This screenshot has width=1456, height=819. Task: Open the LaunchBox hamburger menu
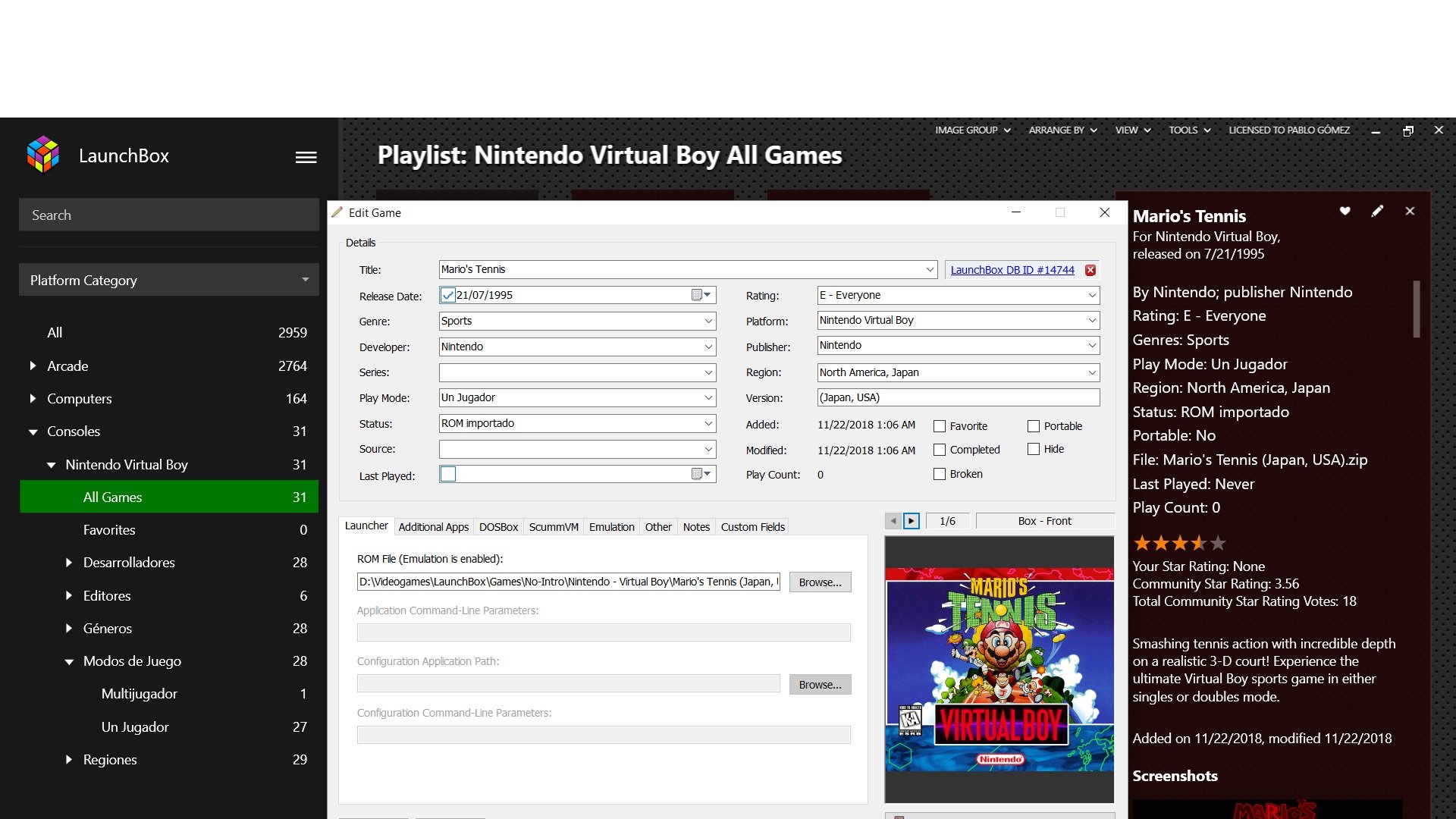click(306, 157)
